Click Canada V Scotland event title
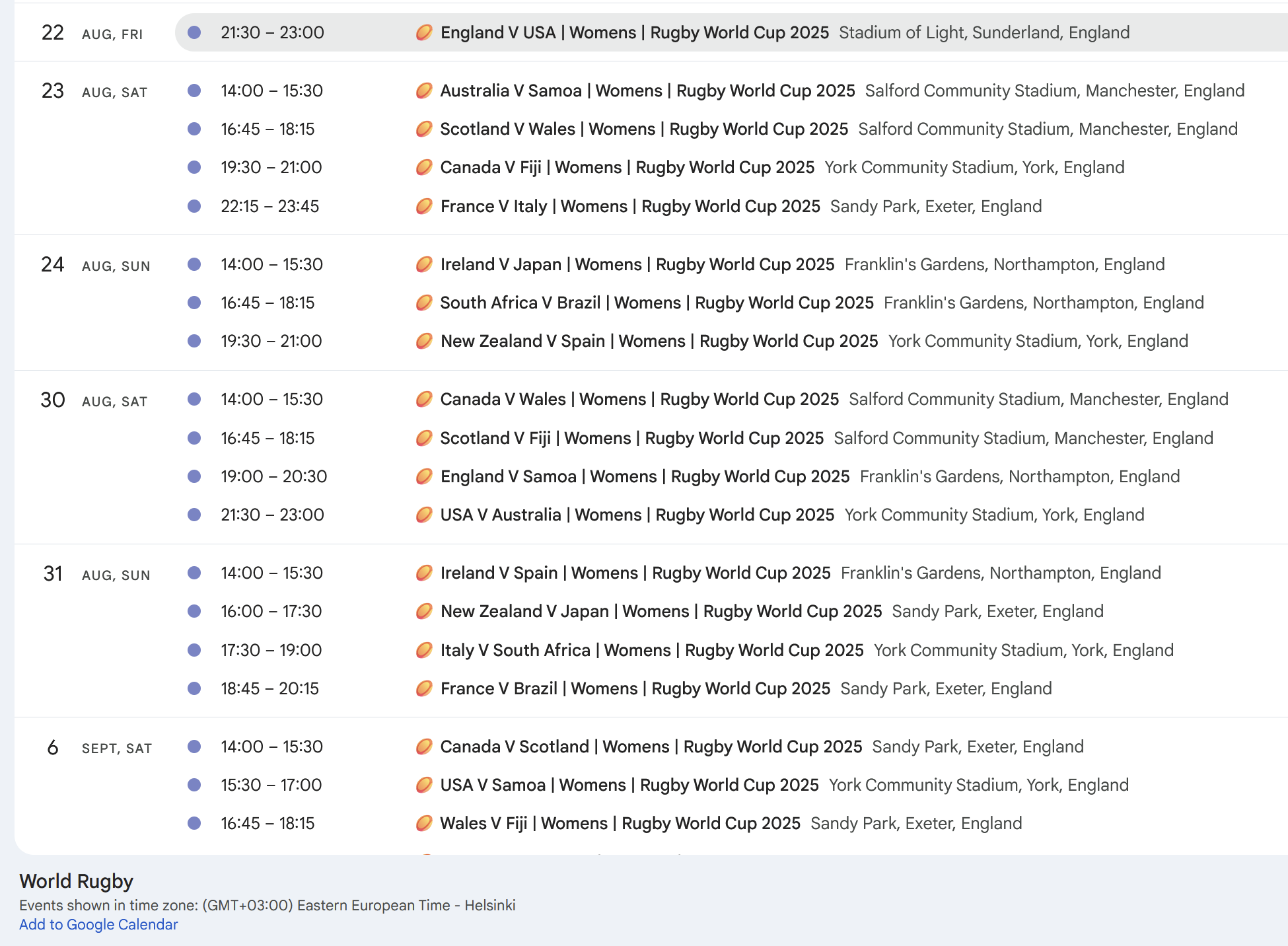The image size is (1288, 946). pos(651,746)
